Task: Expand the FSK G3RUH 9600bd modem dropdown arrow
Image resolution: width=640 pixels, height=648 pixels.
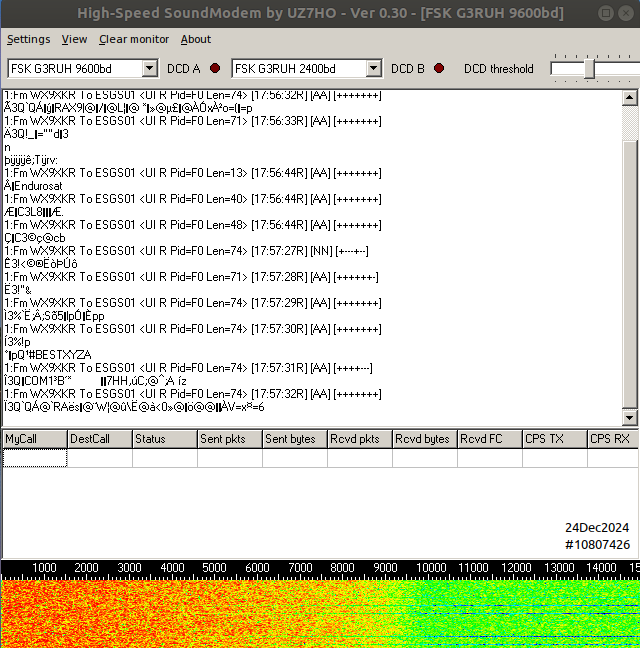Action: 150,68
